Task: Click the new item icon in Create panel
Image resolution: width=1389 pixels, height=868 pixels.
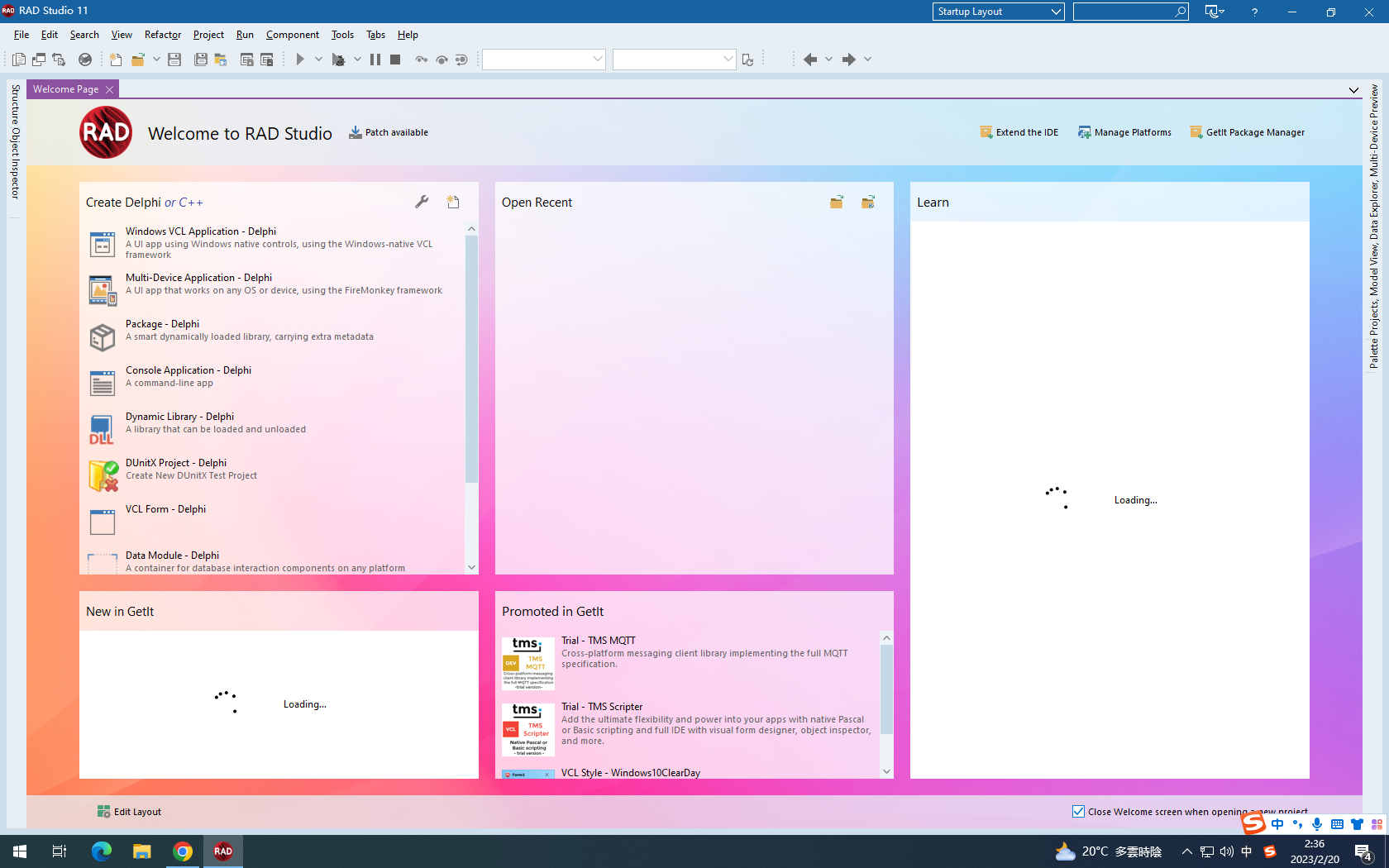Action: [453, 202]
